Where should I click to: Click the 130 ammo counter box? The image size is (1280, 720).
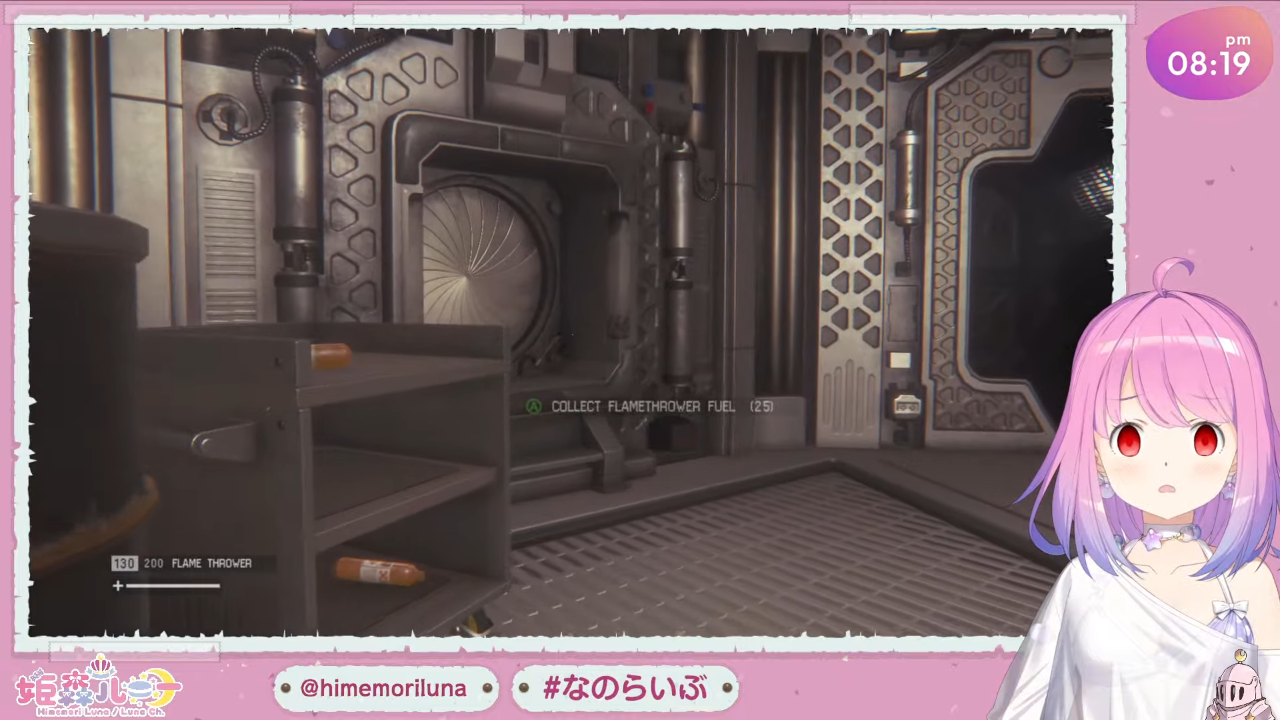tap(124, 563)
